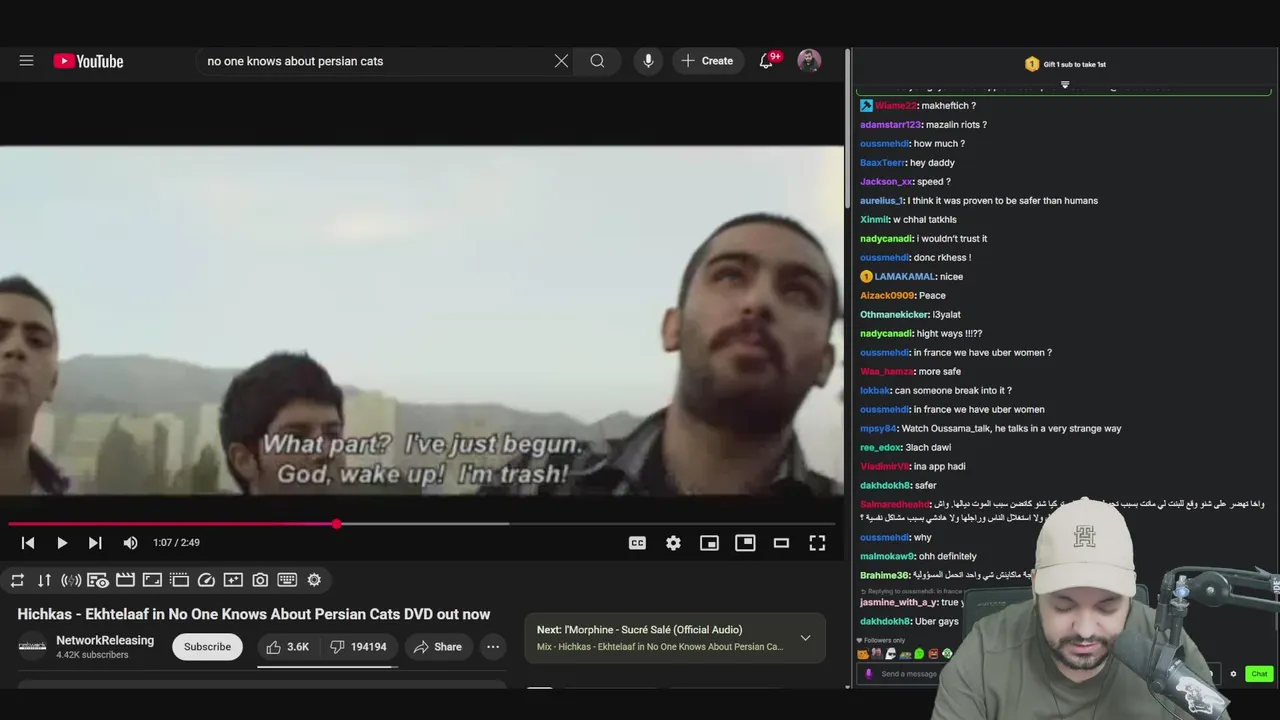1280x720 pixels.
Task: Open notifications bell
Action: [766, 61]
